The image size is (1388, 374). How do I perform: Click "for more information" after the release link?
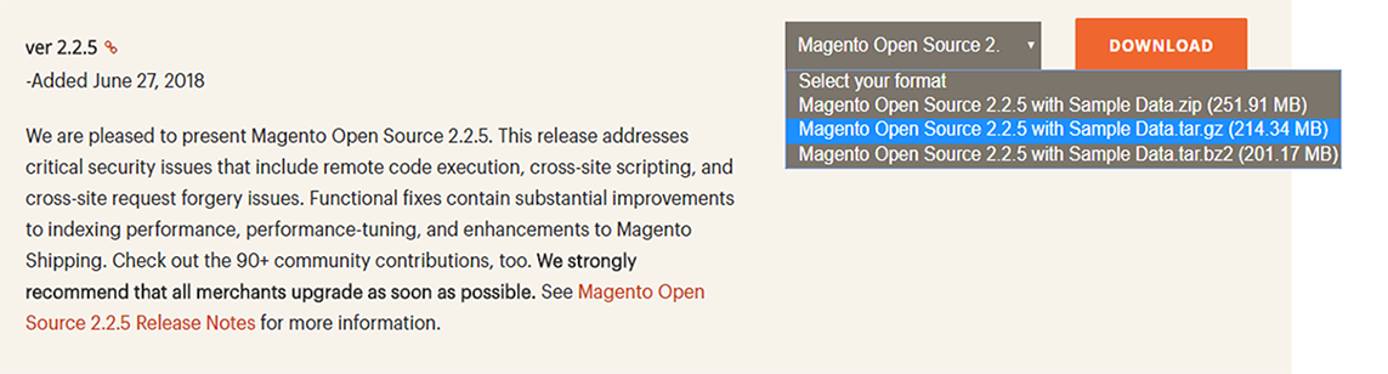[x=350, y=323]
